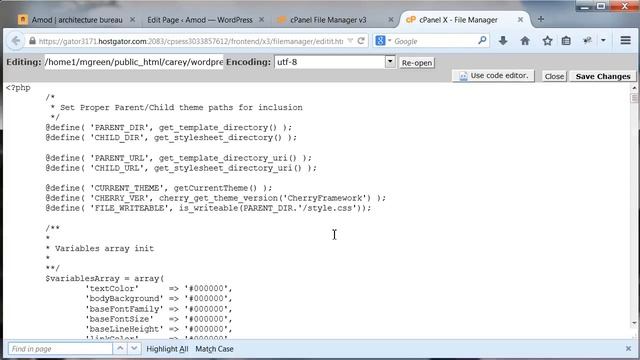Click the site security padlock icon
640x360 pixels.
click(33, 41)
